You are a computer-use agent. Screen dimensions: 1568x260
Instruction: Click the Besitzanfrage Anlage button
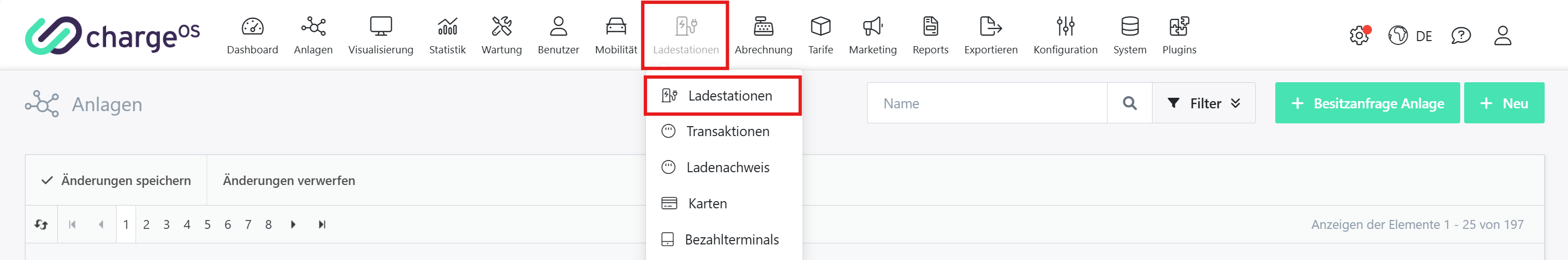1366,103
